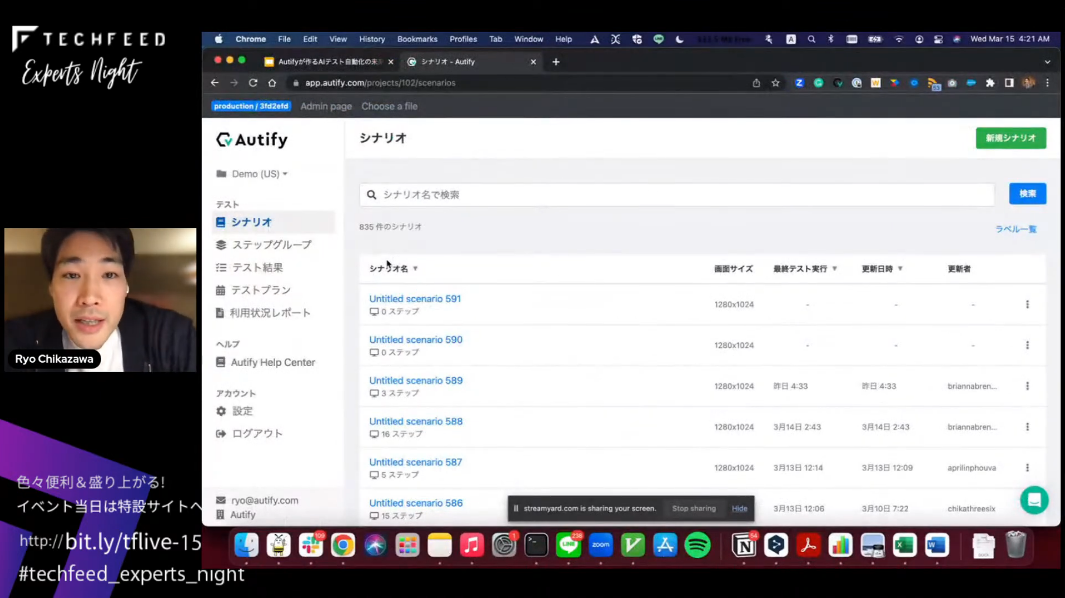Open the Autify Help Center link
The height and width of the screenshot is (598, 1065).
coord(266,363)
